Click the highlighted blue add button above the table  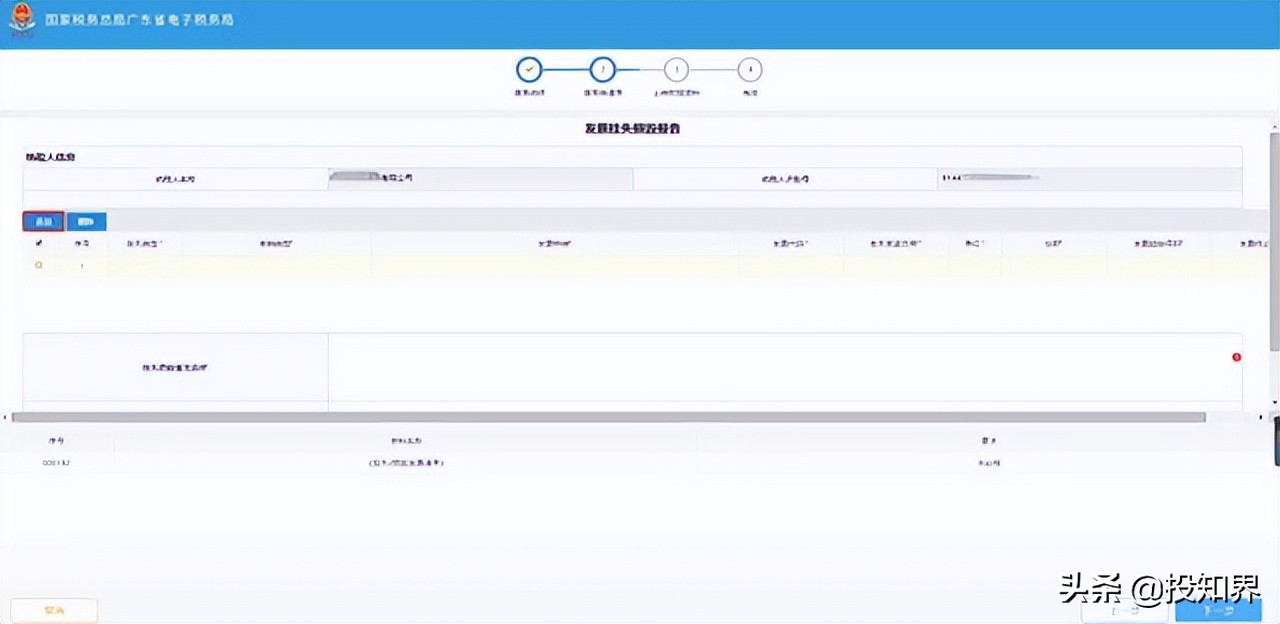(x=42, y=220)
